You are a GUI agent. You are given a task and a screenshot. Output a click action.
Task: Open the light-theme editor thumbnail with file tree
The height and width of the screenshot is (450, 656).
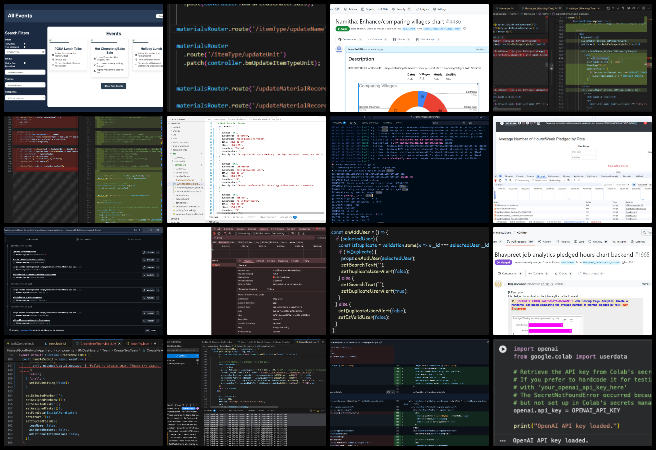(246, 169)
